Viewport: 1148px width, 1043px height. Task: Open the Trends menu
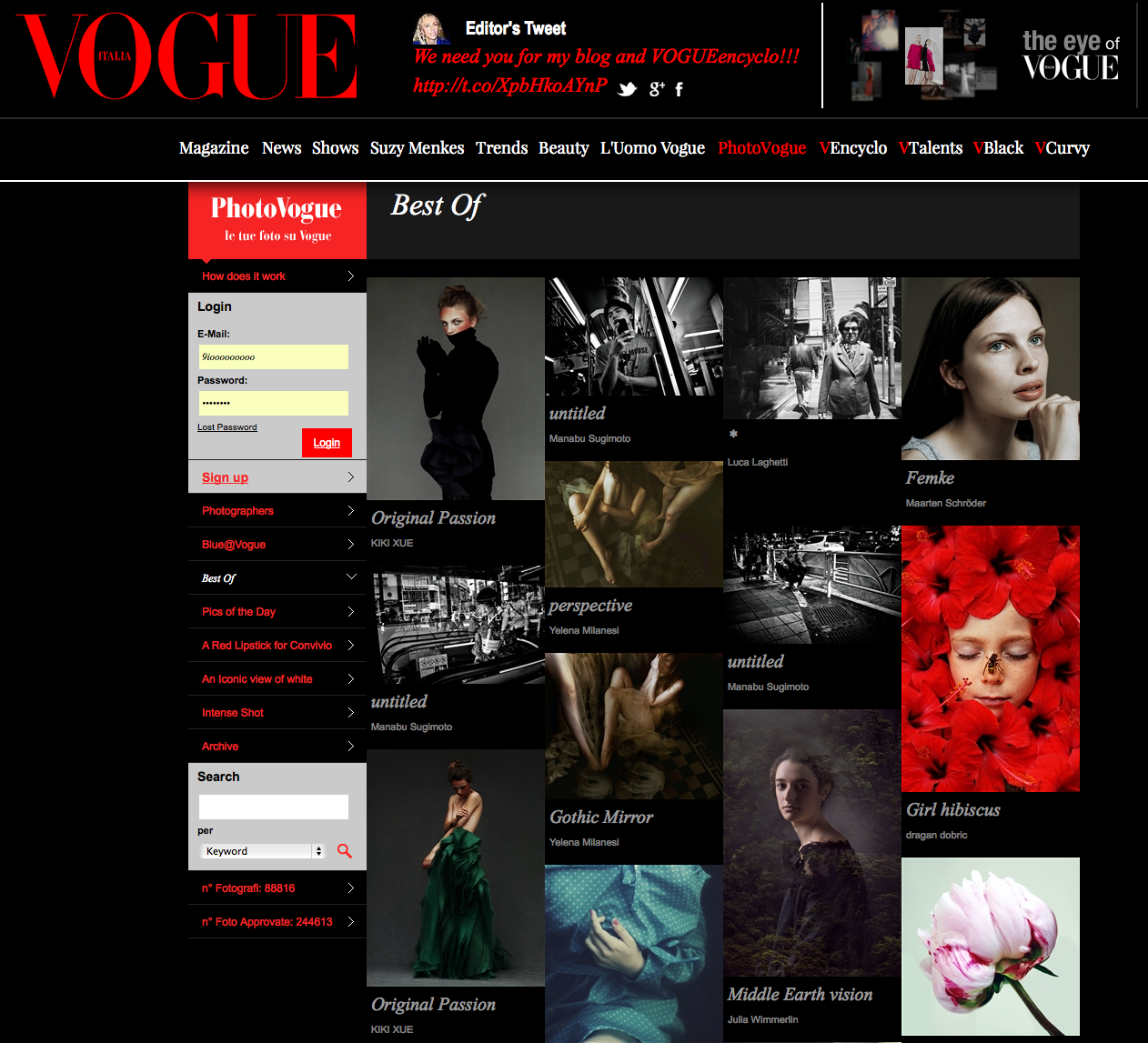(x=501, y=148)
